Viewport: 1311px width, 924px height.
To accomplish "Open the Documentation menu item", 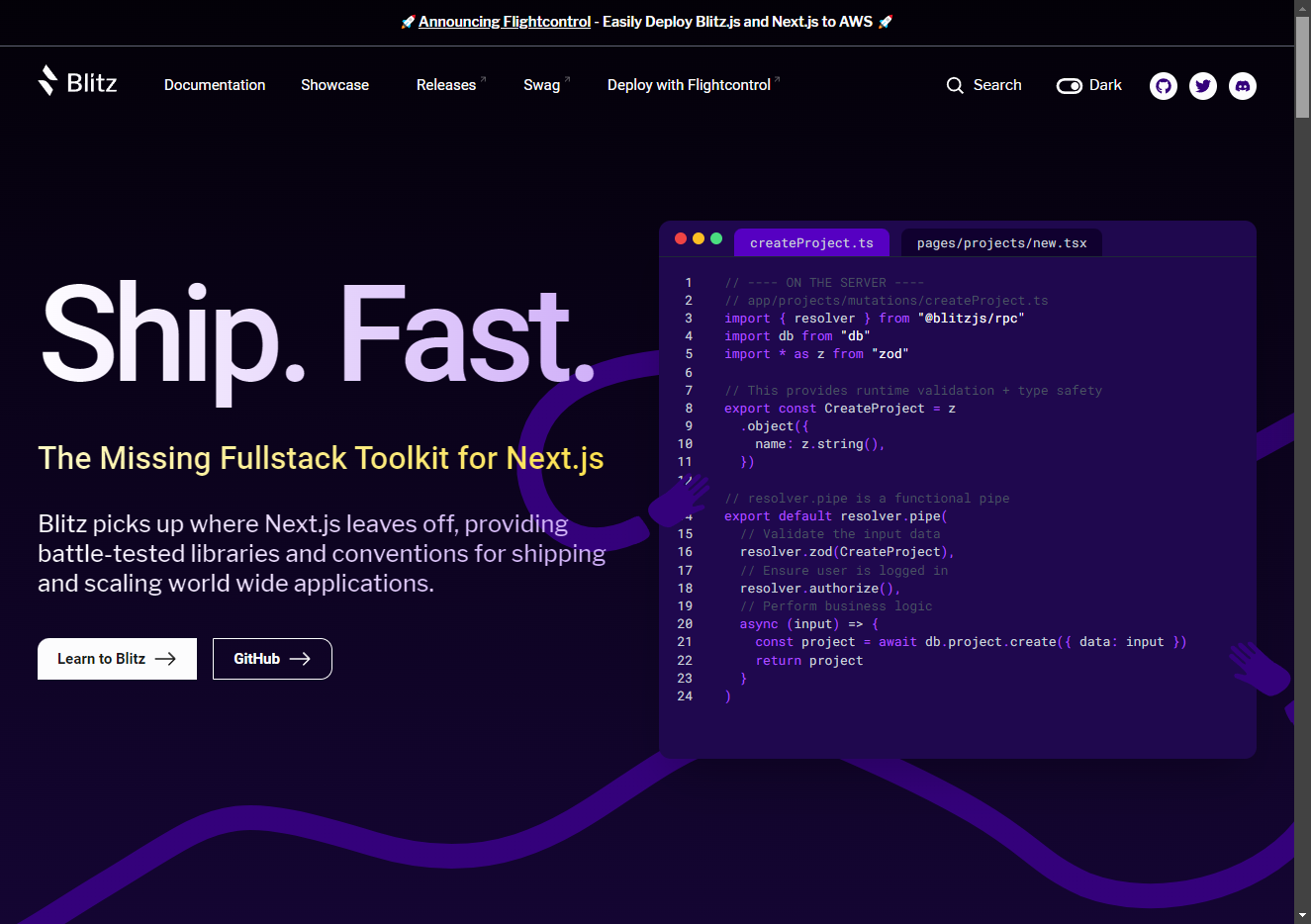I will [215, 85].
